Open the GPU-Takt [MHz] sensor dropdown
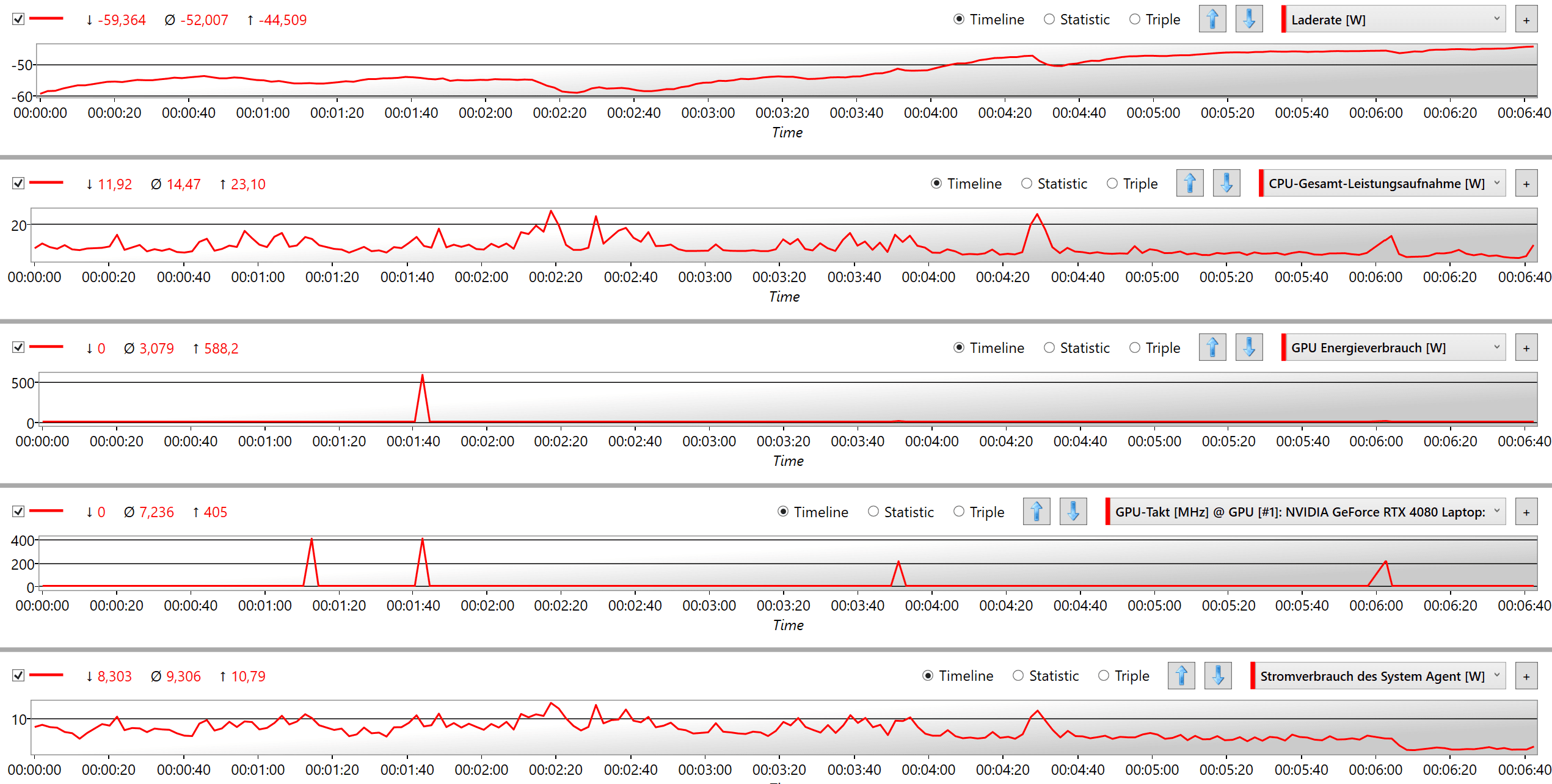Image resolution: width=1552 pixels, height=784 pixels. pos(1306,512)
